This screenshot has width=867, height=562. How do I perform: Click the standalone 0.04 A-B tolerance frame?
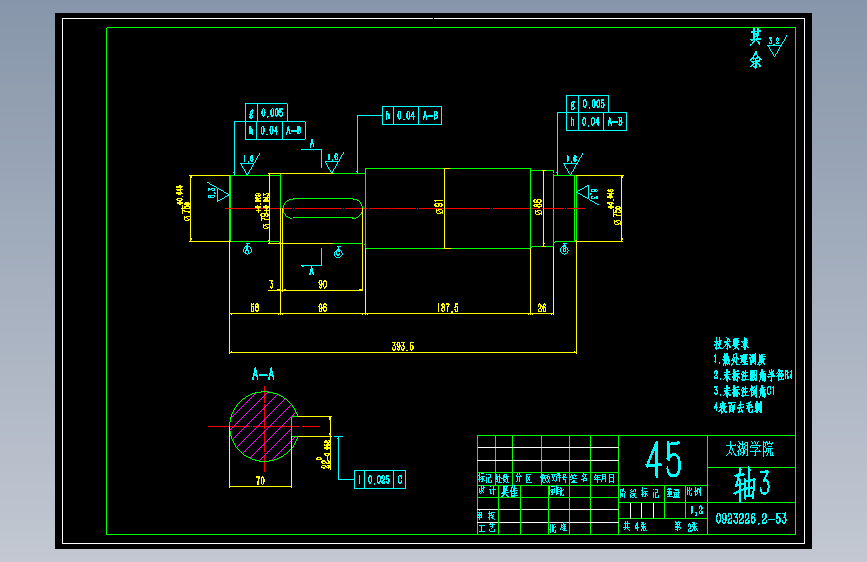[x=412, y=116]
